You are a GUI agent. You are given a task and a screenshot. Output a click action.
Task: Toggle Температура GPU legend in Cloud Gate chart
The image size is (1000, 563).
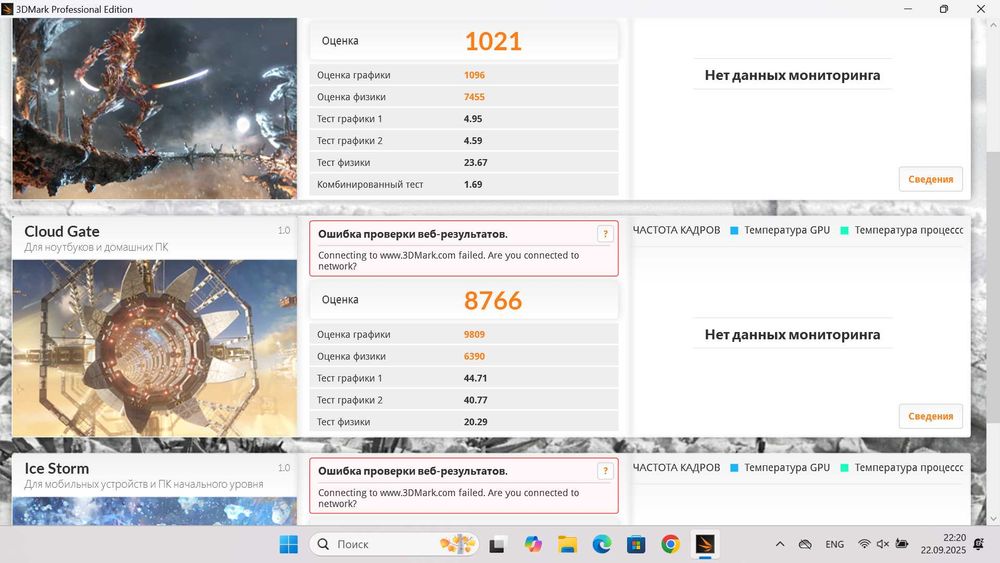pos(780,230)
